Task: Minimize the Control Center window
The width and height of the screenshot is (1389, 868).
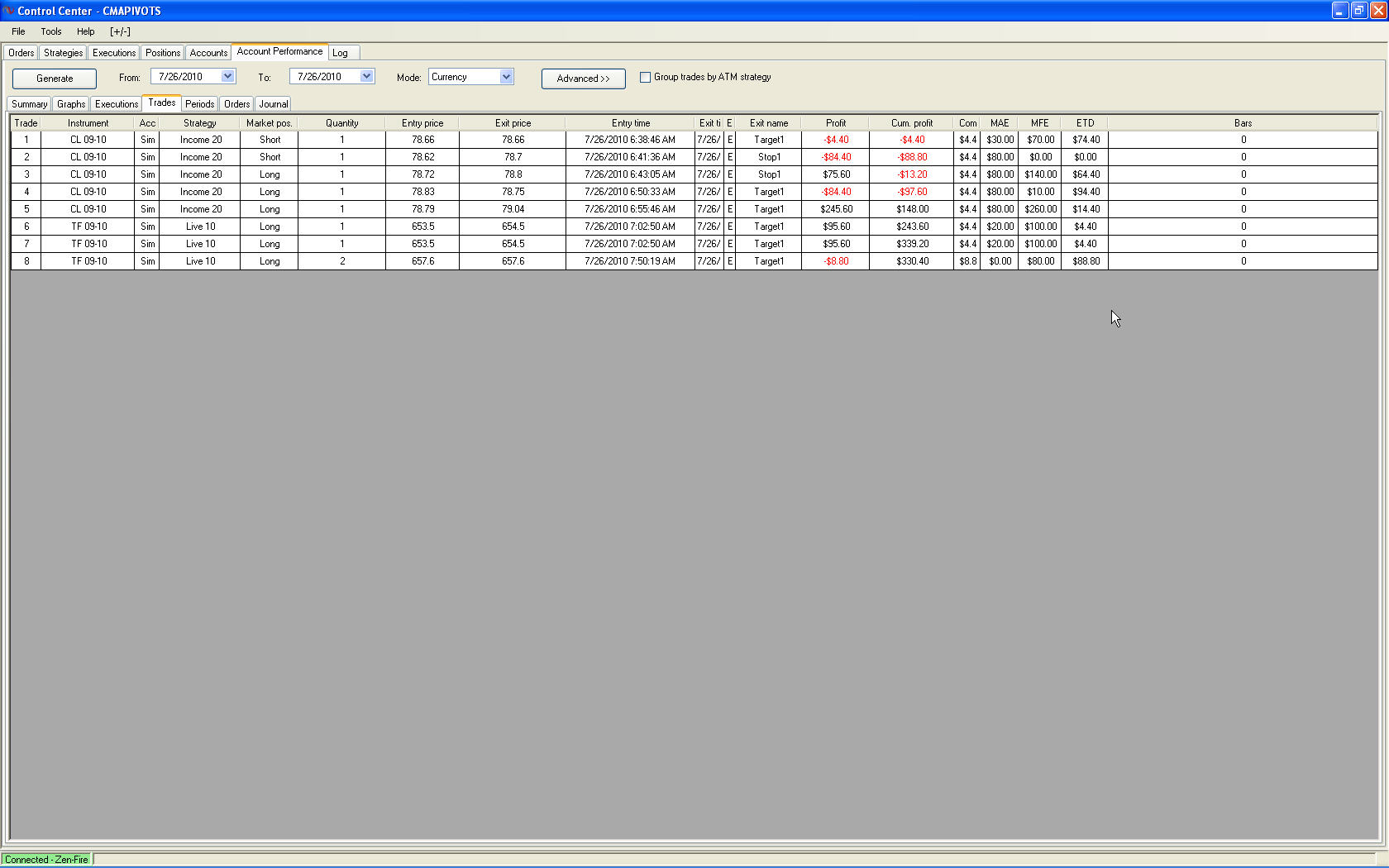Action: point(1340,11)
